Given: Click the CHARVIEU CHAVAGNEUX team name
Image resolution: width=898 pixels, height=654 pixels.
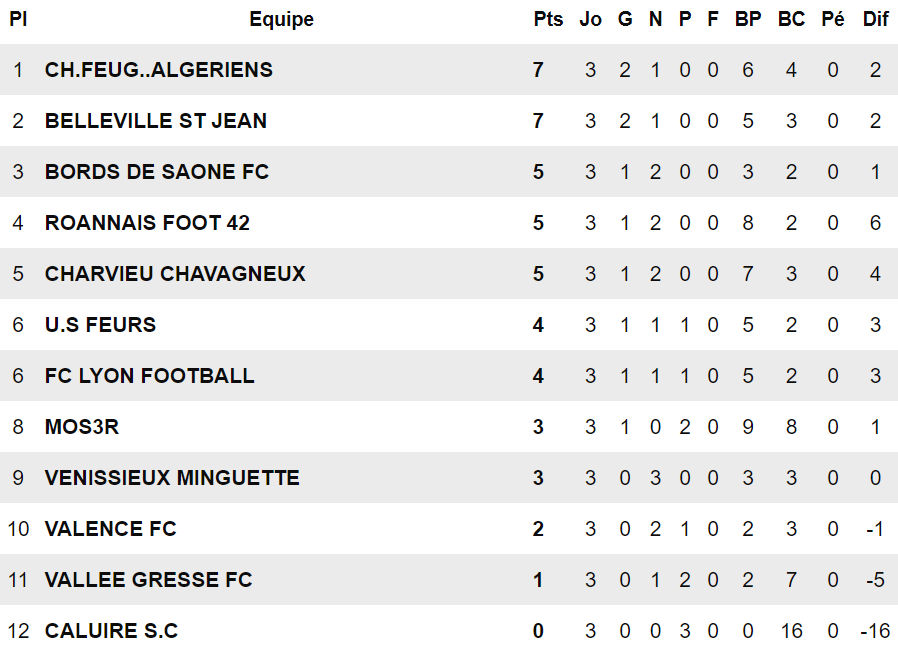Looking at the screenshot, I should tap(175, 274).
